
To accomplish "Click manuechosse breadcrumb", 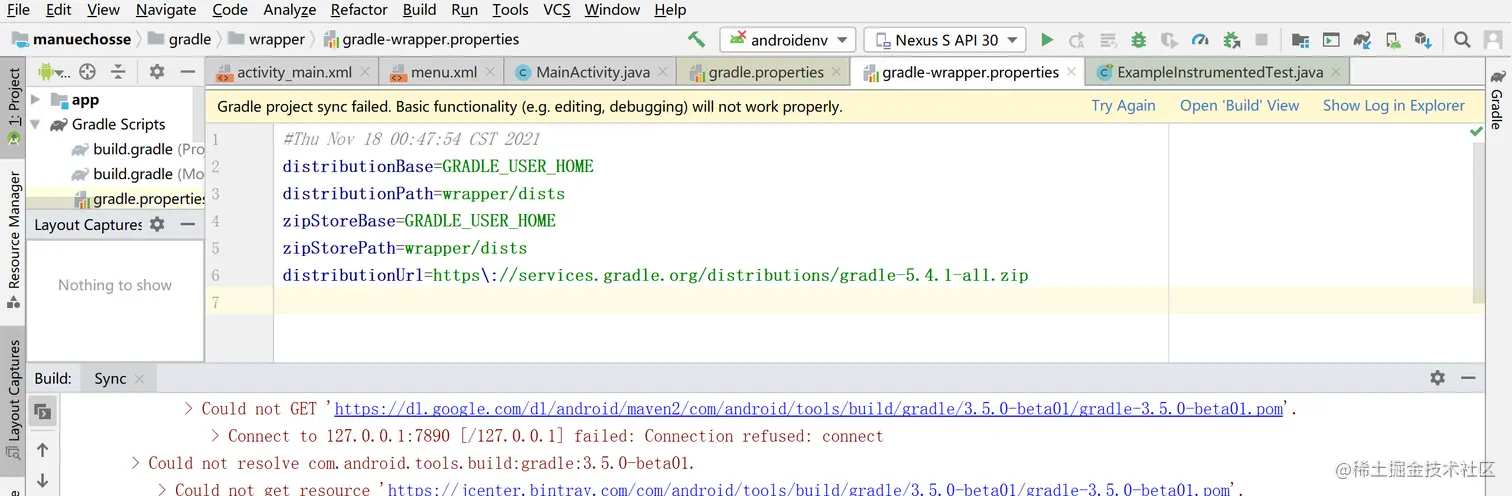I will [x=71, y=40].
